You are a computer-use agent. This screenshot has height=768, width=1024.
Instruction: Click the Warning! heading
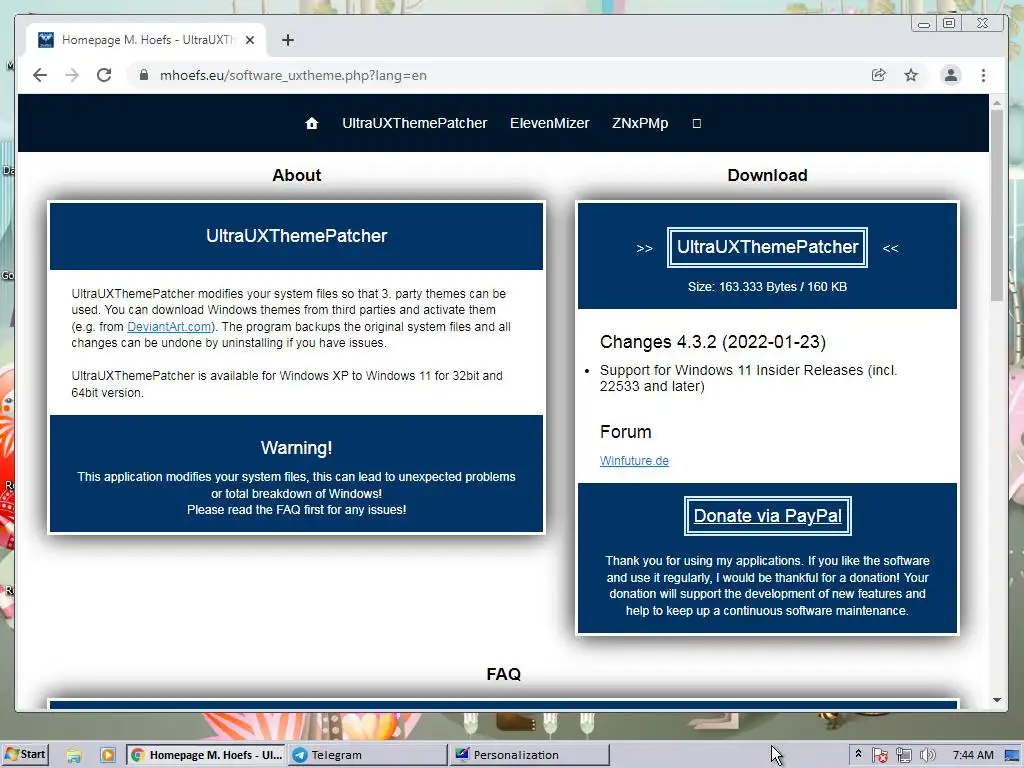(x=296, y=448)
